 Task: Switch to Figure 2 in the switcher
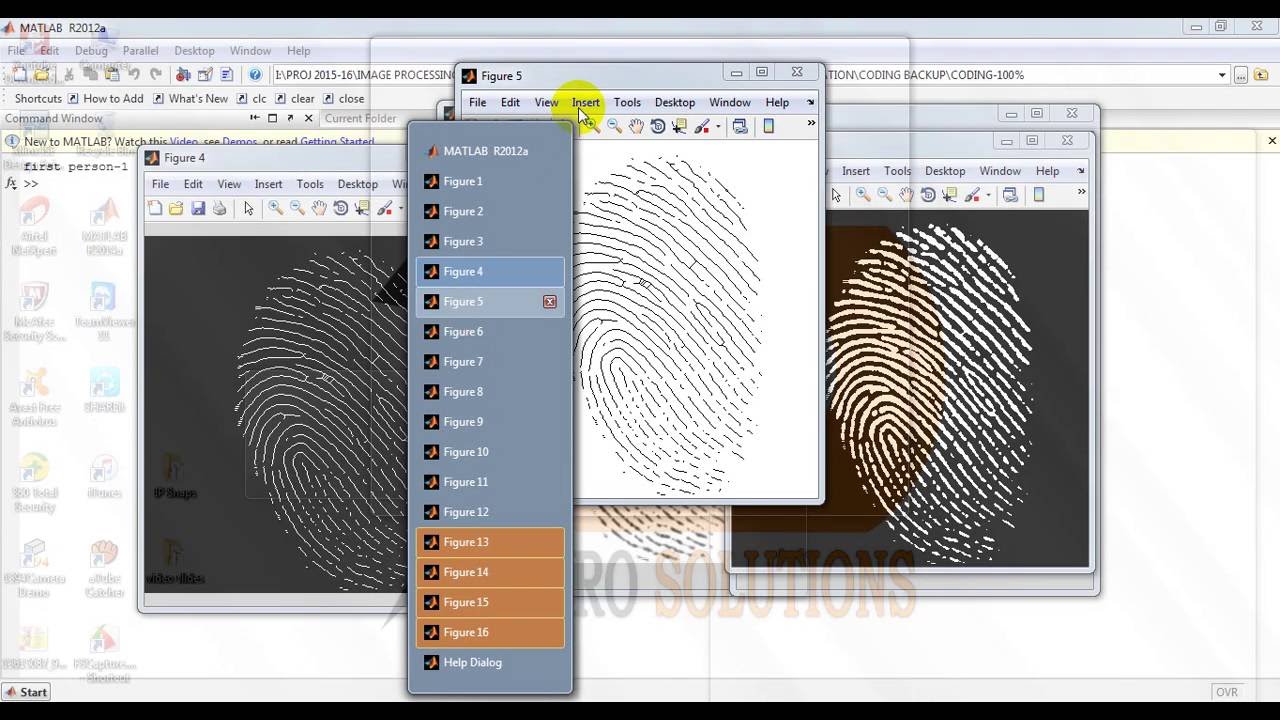point(490,211)
